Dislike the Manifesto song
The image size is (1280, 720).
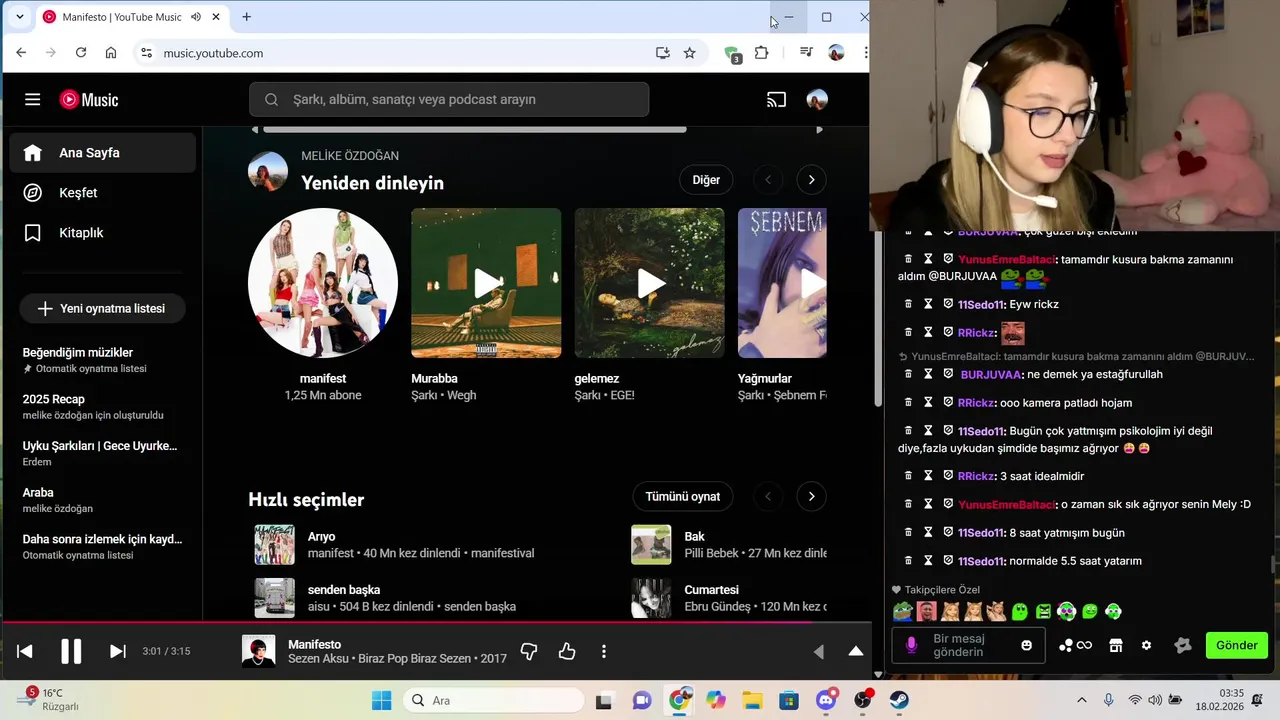coord(529,651)
